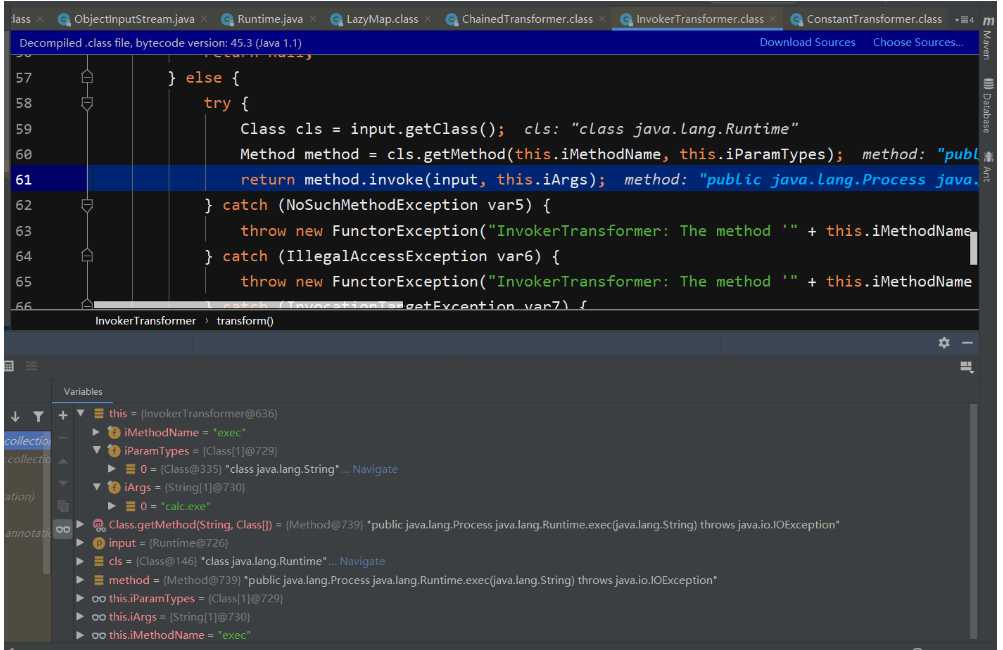Image resolution: width=1003 pixels, height=650 pixels.
Task: Expand this.iMethodName watch node
Action: pos(81,635)
